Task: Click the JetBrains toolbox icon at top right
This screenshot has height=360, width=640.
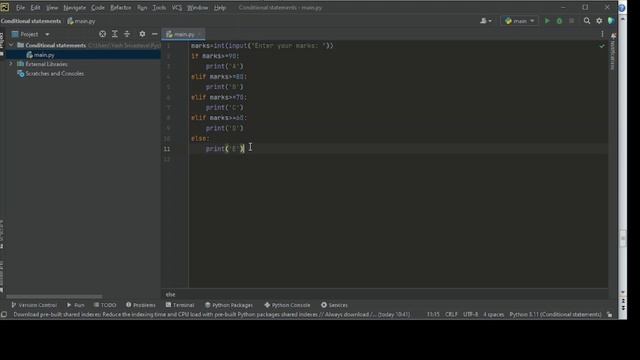Action: [611, 21]
